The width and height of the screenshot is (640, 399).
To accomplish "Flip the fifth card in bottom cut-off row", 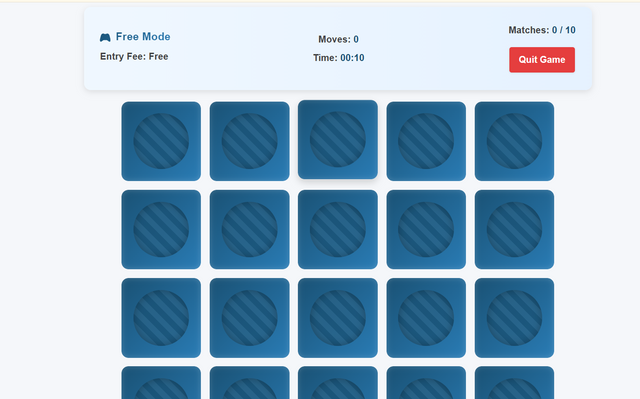I will pos(514,383).
